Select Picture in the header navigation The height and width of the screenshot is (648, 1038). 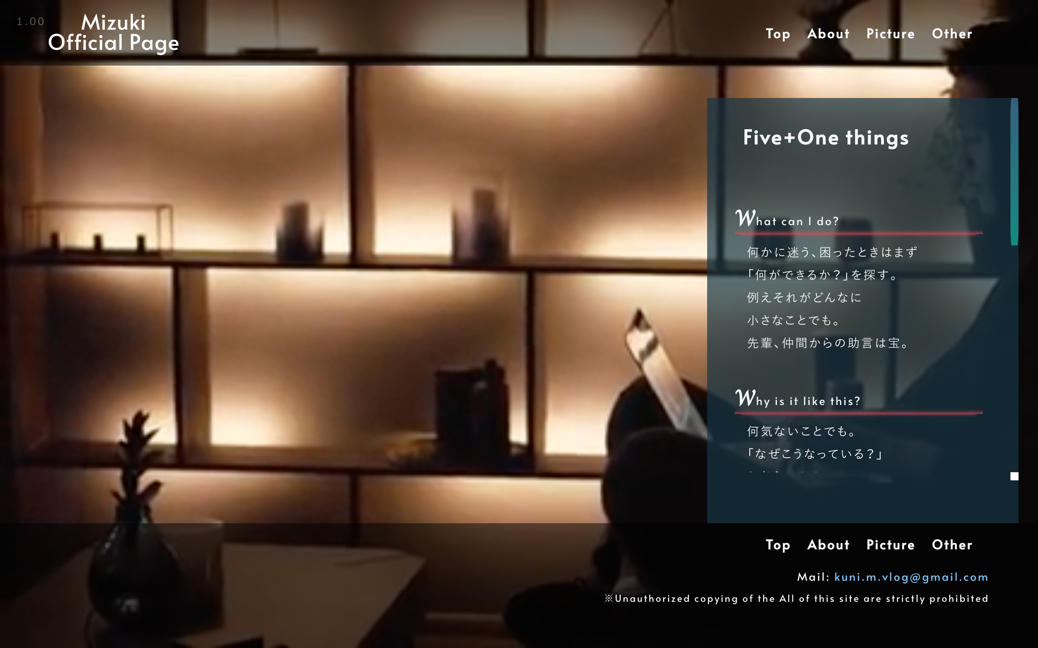click(890, 34)
